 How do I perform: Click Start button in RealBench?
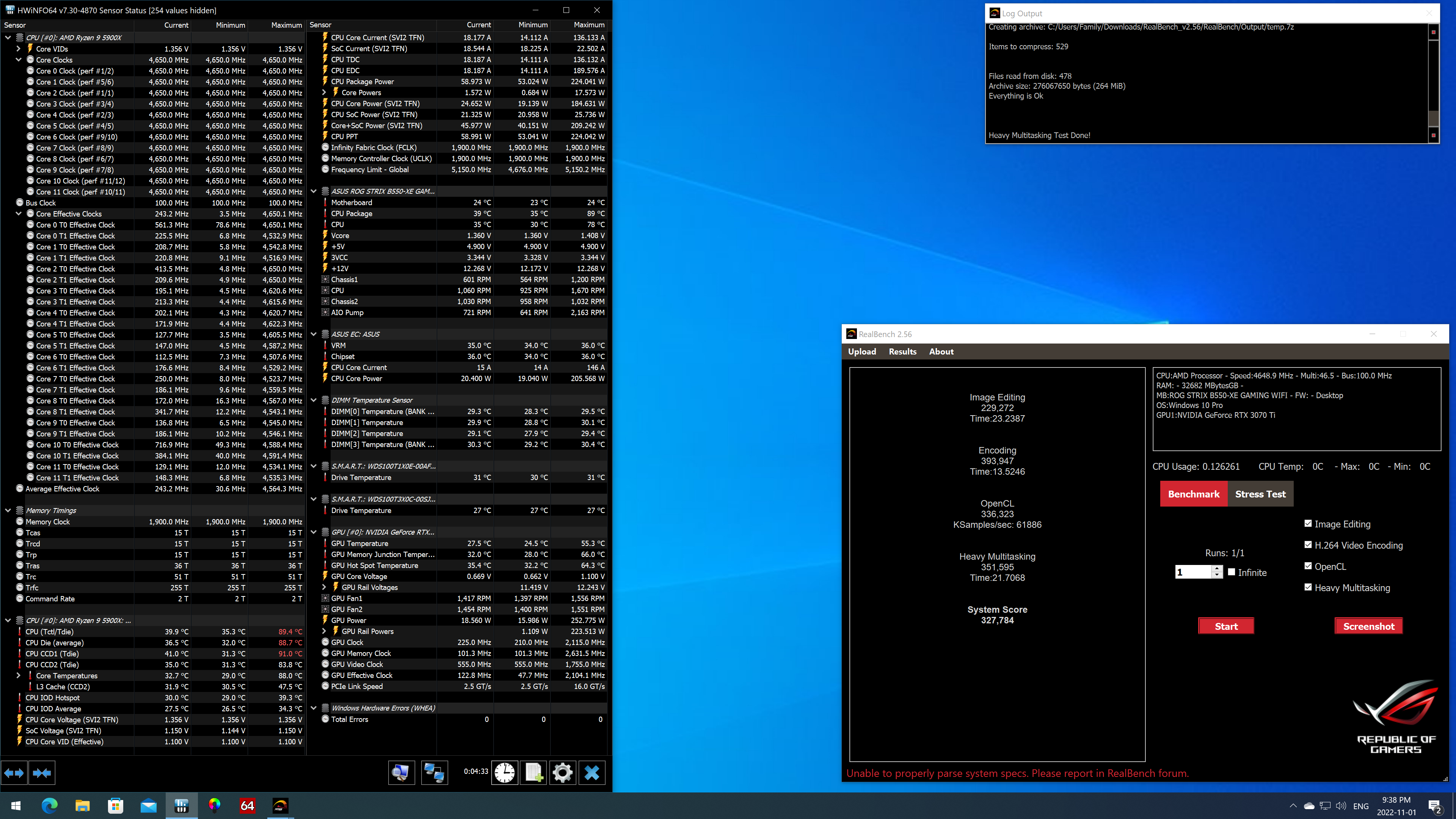(x=1226, y=626)
